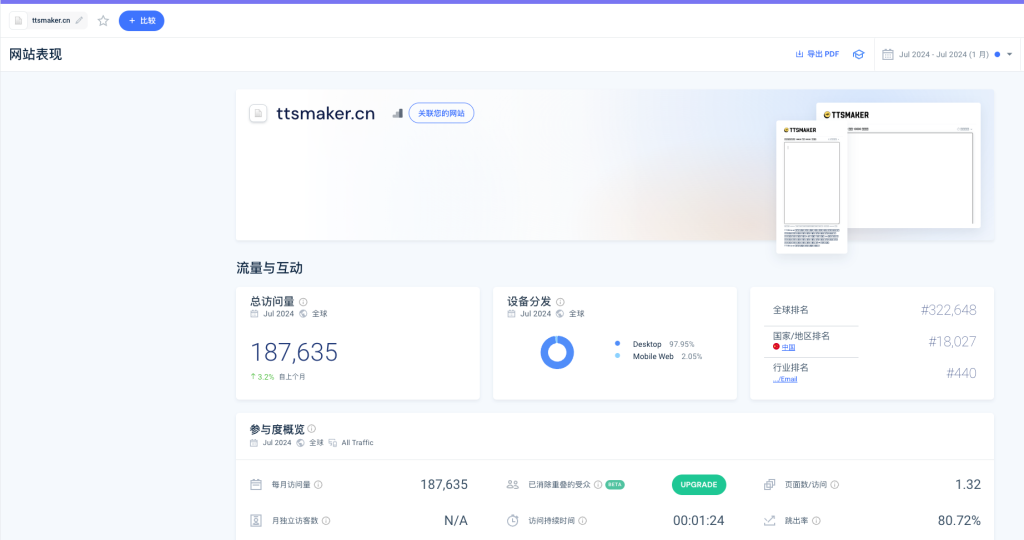Image resolution: width=1024 pixels, height=540 pixels.
Task: Click the bounce rate value 80.72%
Action: [959, 520]
